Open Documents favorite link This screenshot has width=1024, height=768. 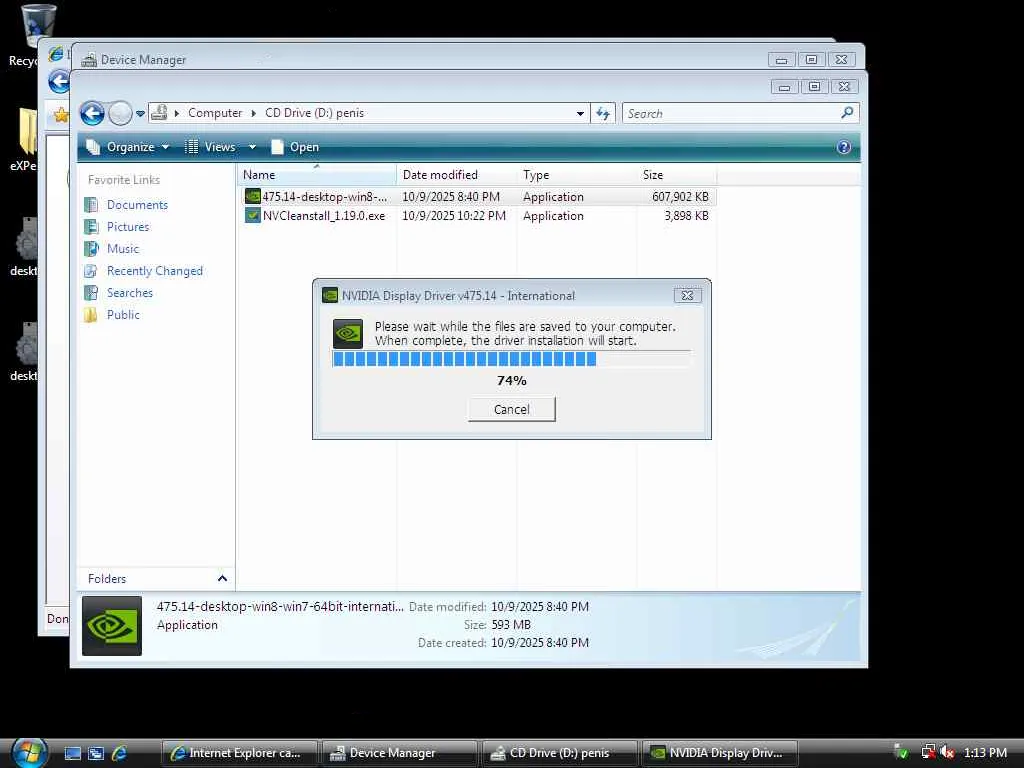137,205
